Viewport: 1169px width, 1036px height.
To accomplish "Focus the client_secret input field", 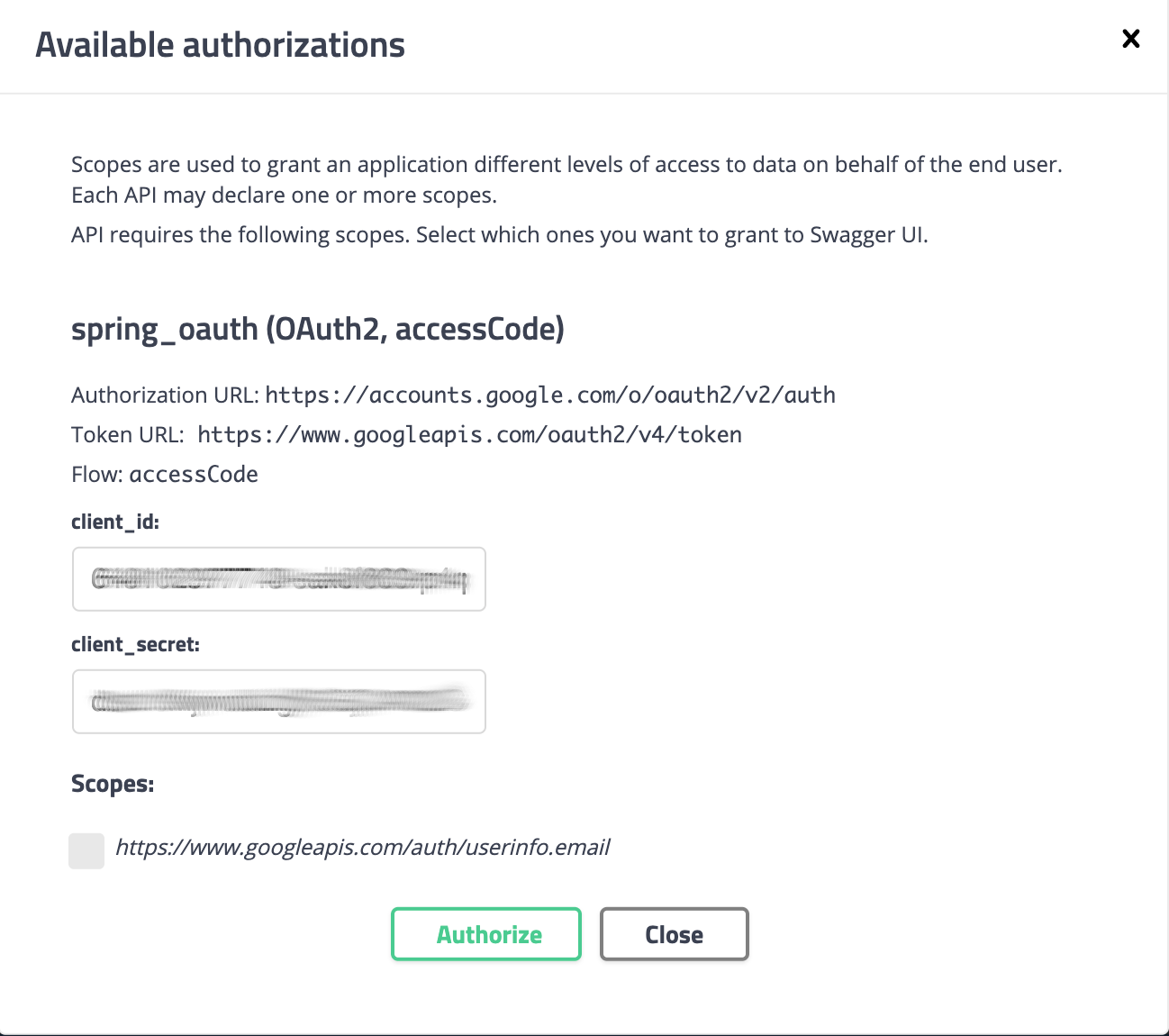I will 279,702.
